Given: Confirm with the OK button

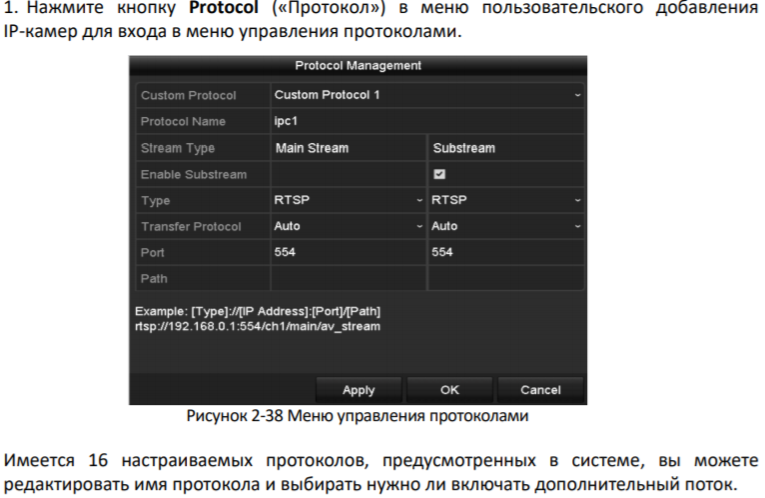Looking at the screenshot, I should tap(450, 390).
